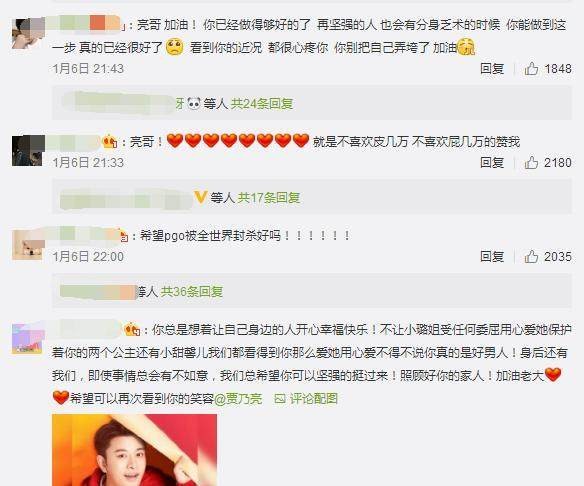Open the attached comment photo thumbnail
Image resolution: width=584 pixels, height=486 pixels.
134,450
